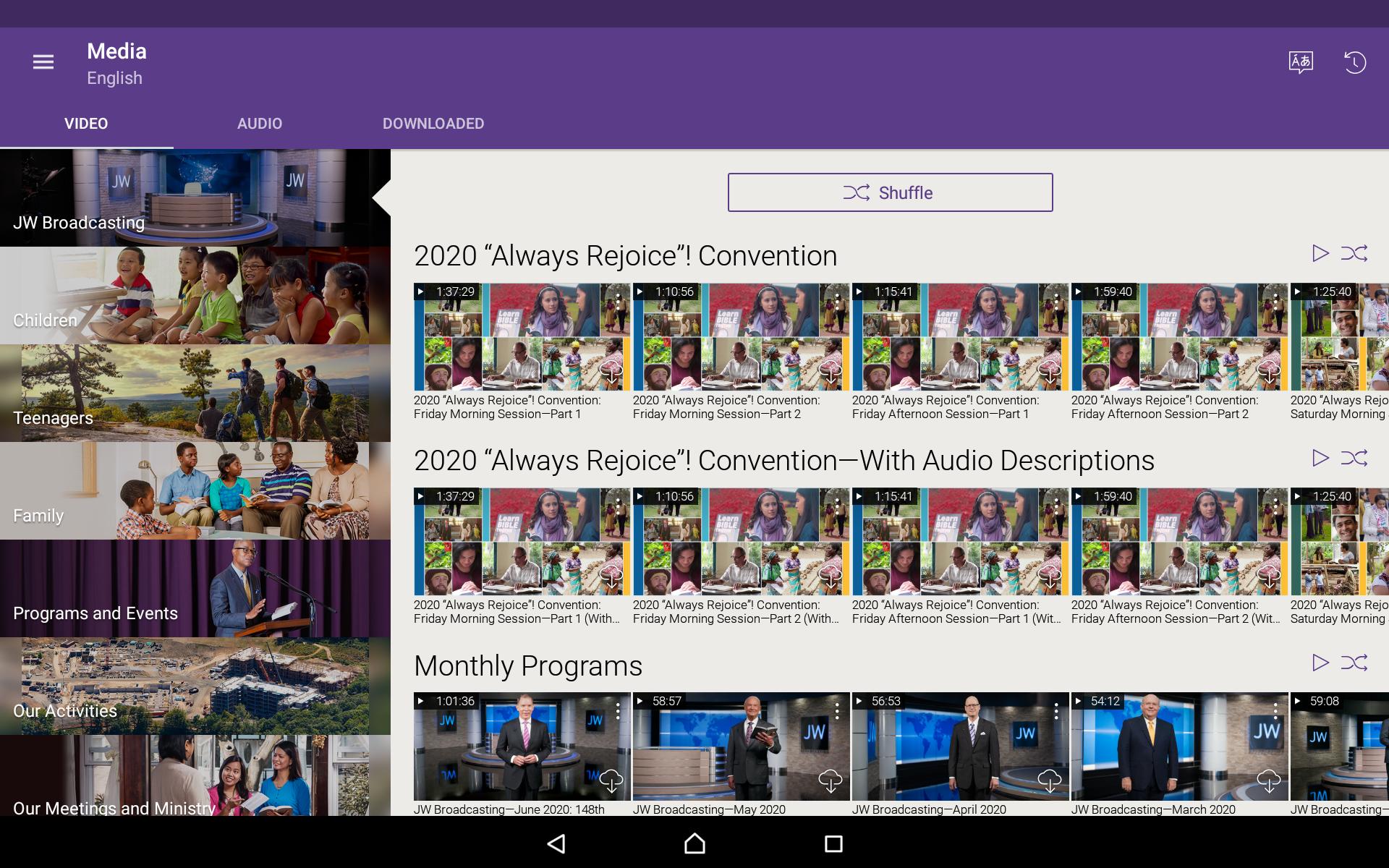Open more options for JW Broadcasting March 2020
This screenshot has width=1389, height=868.
(x=1276, y=711)
